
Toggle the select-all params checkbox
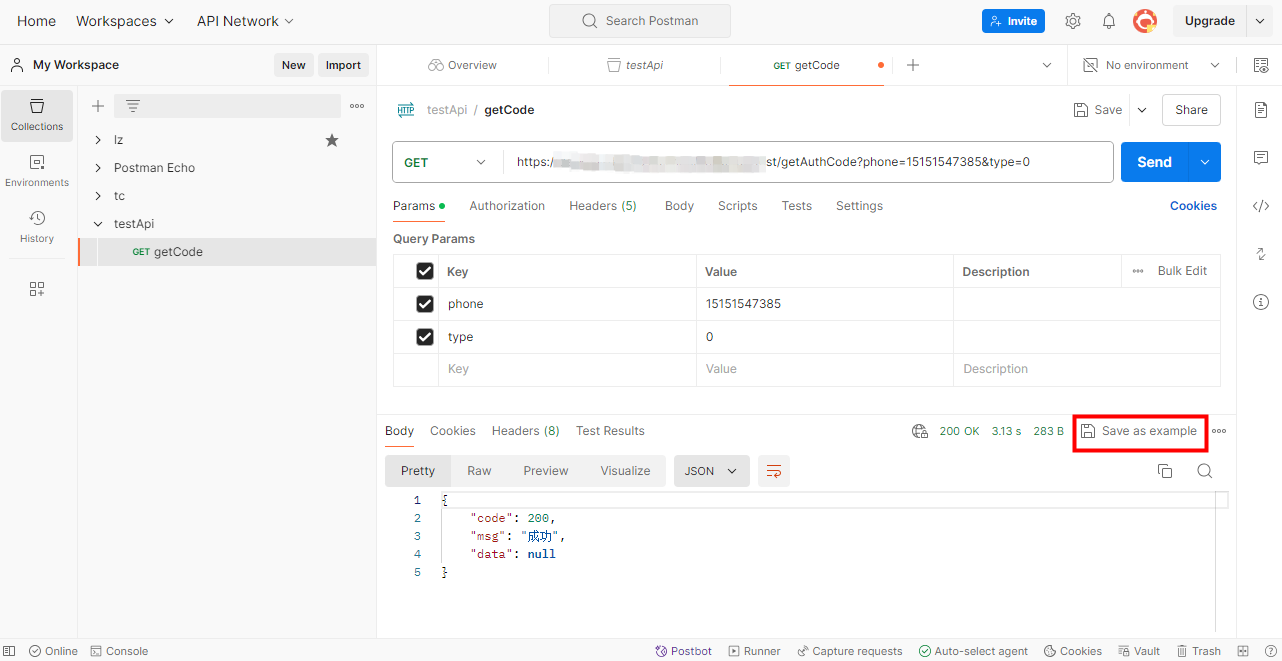click(425, 271)
